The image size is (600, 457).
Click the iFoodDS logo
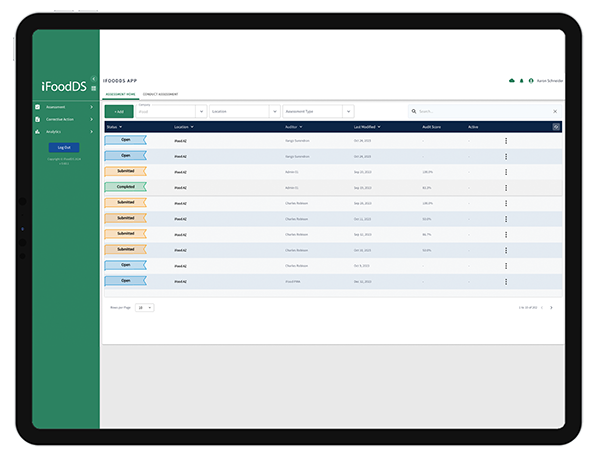(x=64, y=87)
